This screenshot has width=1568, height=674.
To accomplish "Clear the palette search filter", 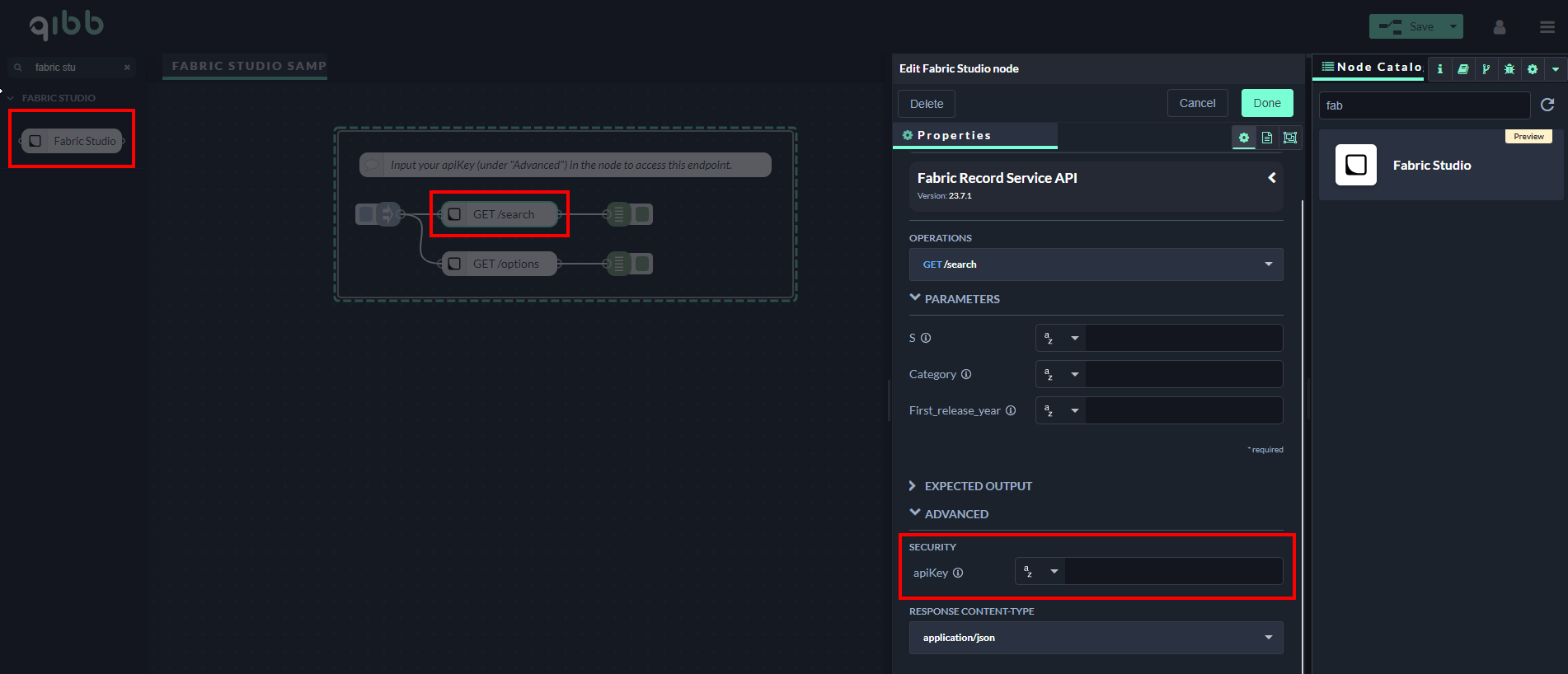I will click(127, 68).
